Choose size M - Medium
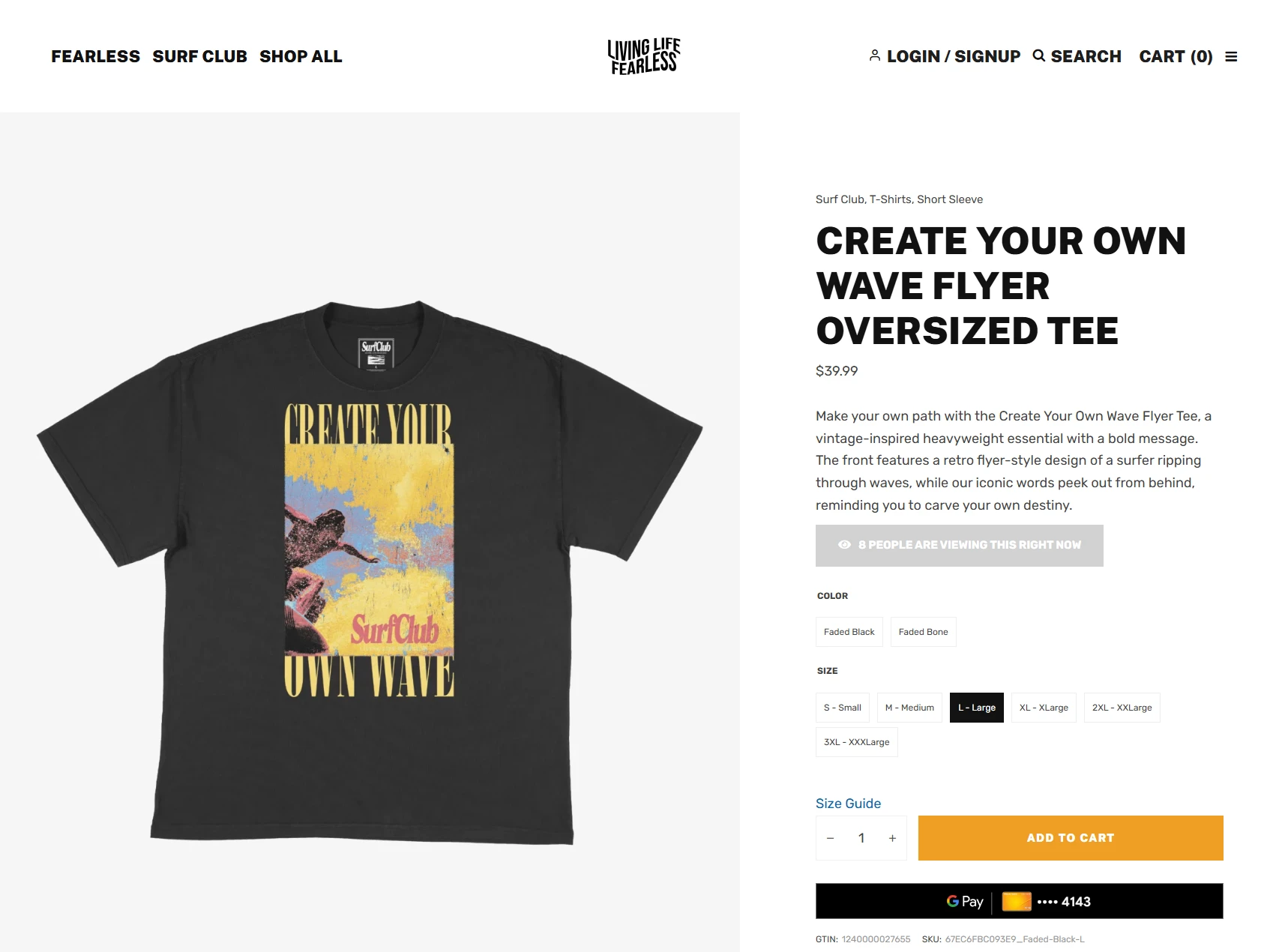 (x=909, y=708)
